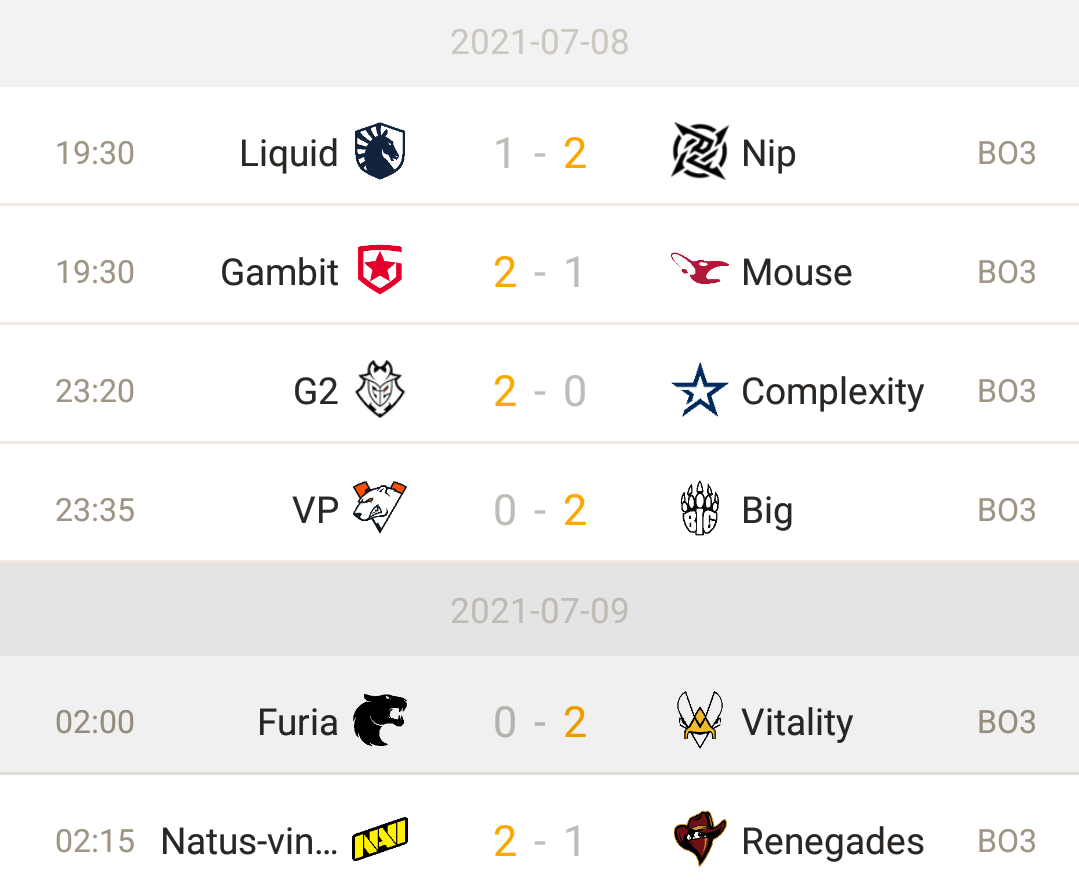
Task: Click the Mouse team red logo
Action: coord(699,268)
